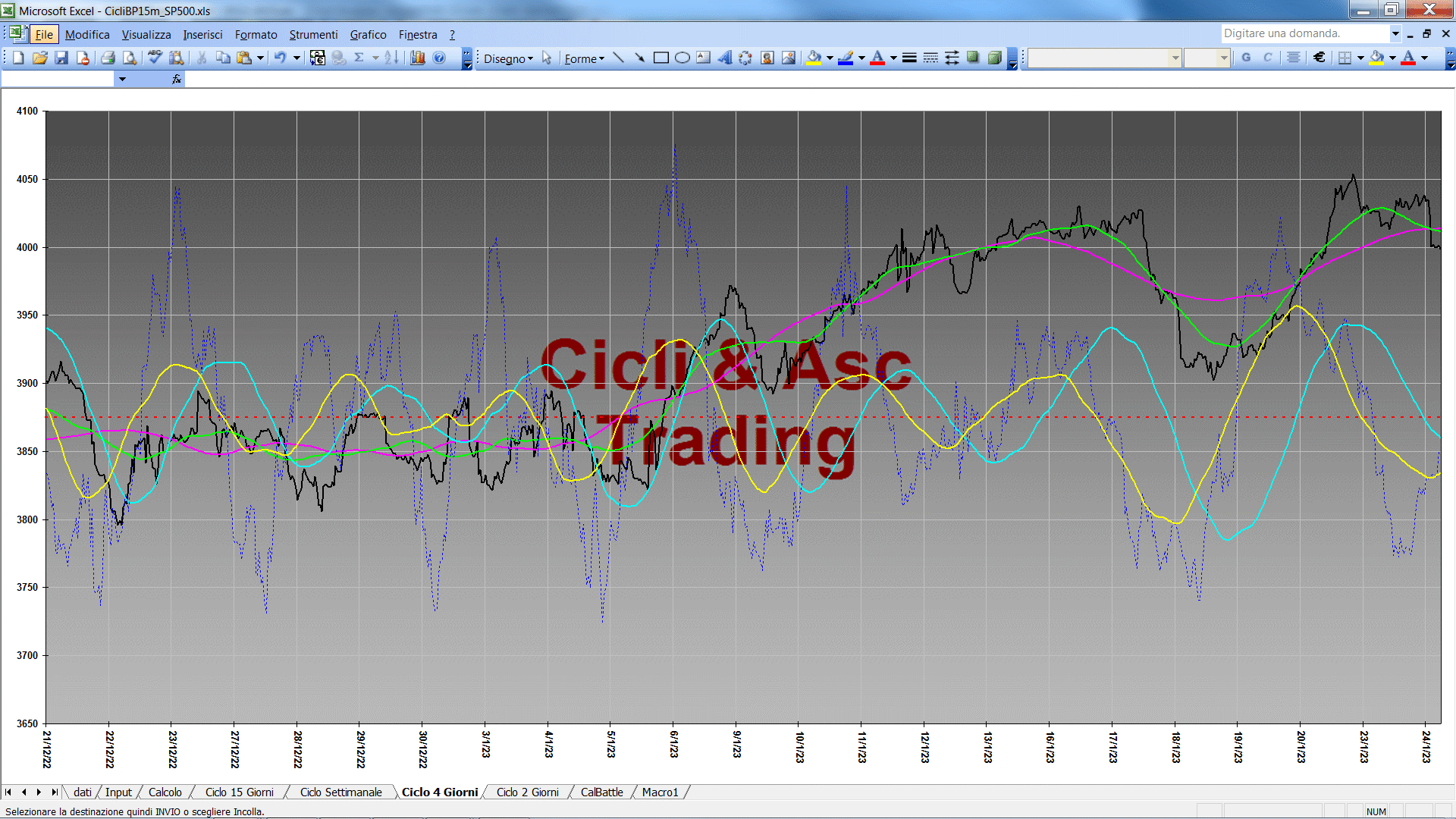Insert picture from file icon
This screenshot has width=1456, height=819.
(789, 58)
